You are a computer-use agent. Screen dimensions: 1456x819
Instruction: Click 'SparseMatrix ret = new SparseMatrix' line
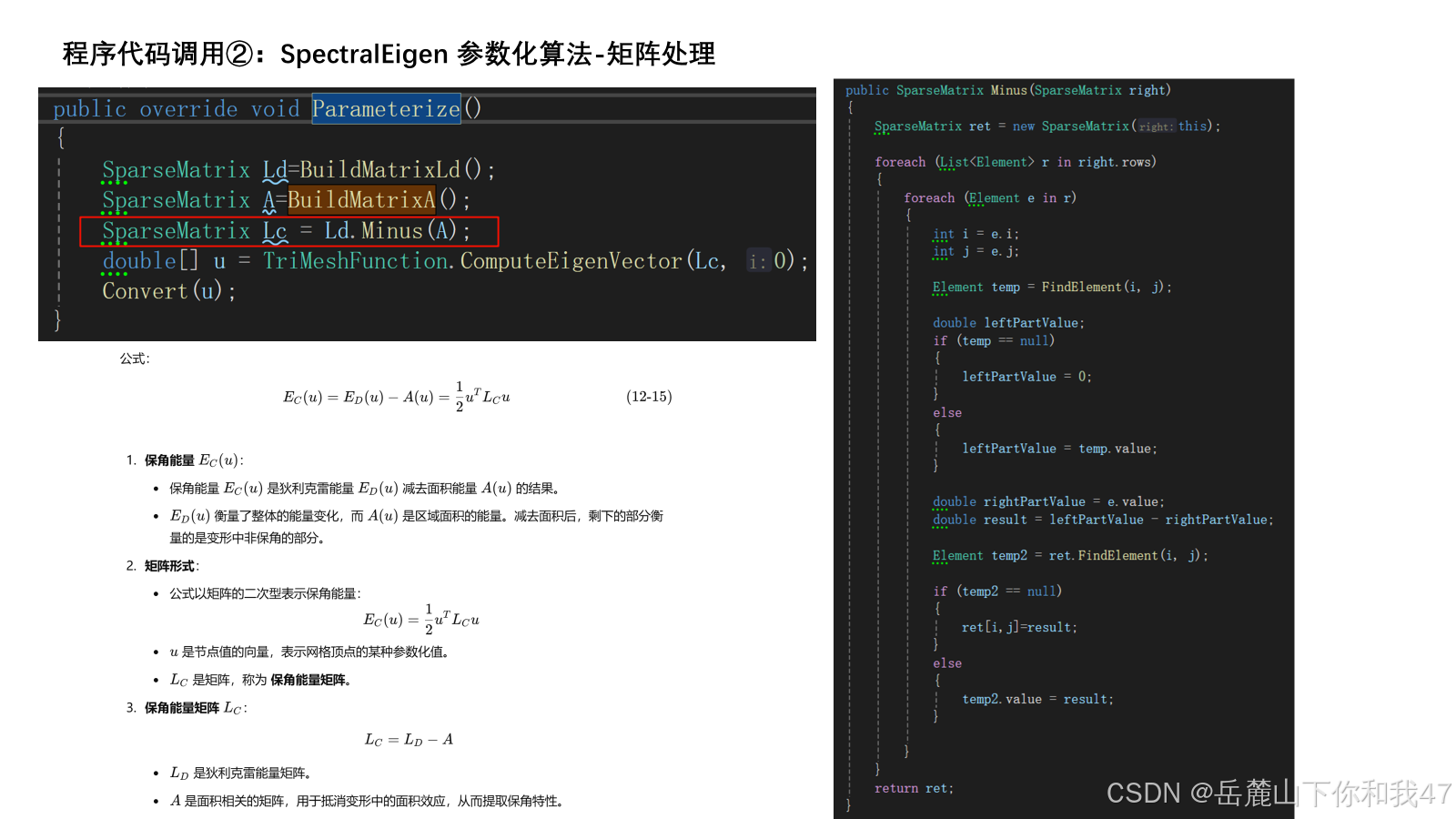[x=1046, y=126]
